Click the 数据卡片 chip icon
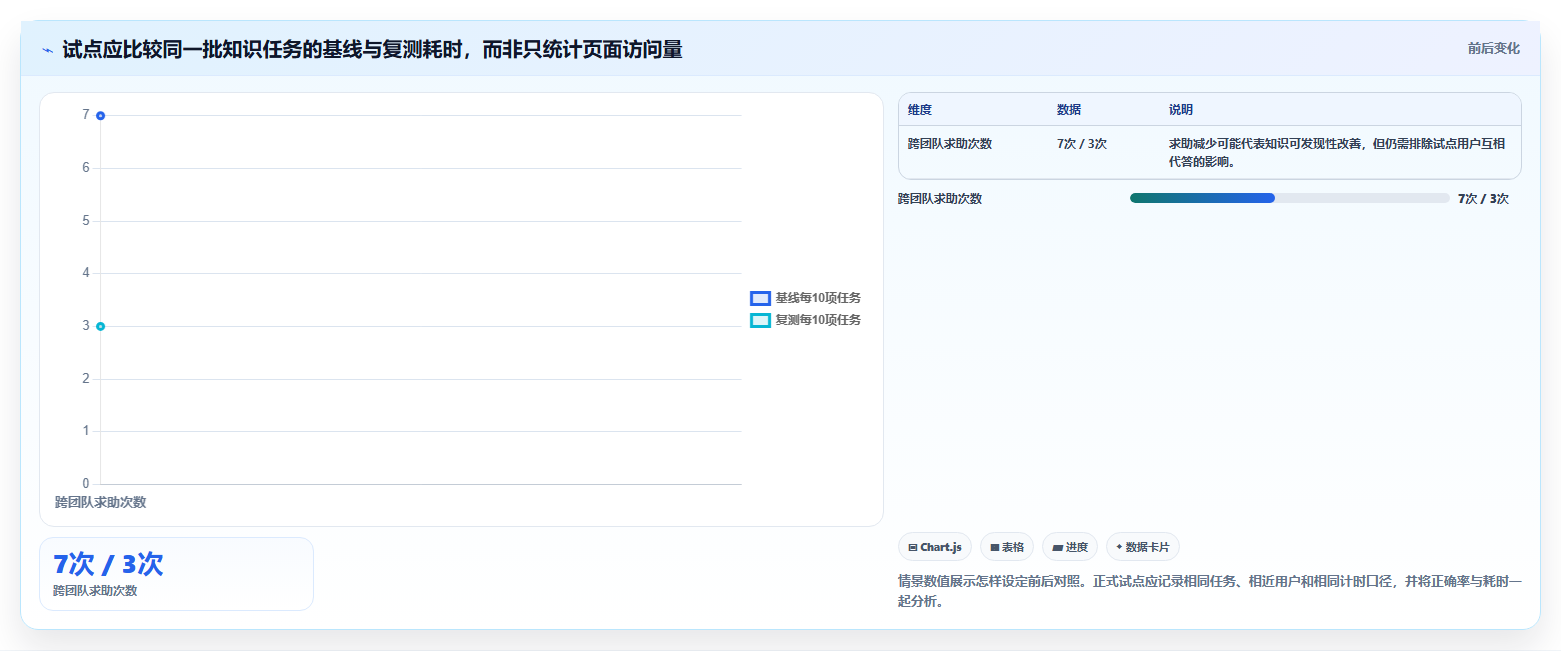Image resolution: width=1561 pixels, height=651 pixels. [x=1119, y=547]
